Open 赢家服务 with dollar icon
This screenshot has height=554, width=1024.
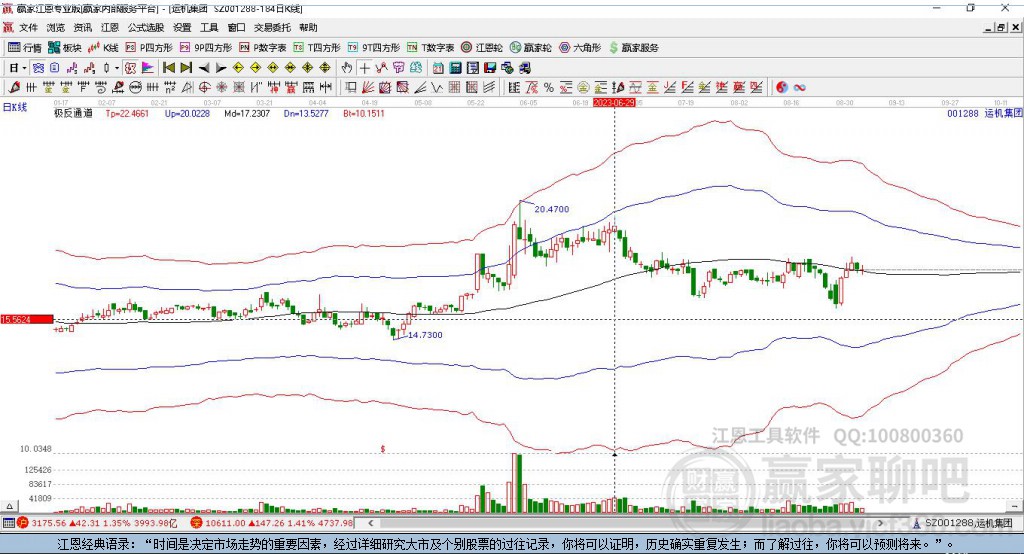click(x=633, y=48)
